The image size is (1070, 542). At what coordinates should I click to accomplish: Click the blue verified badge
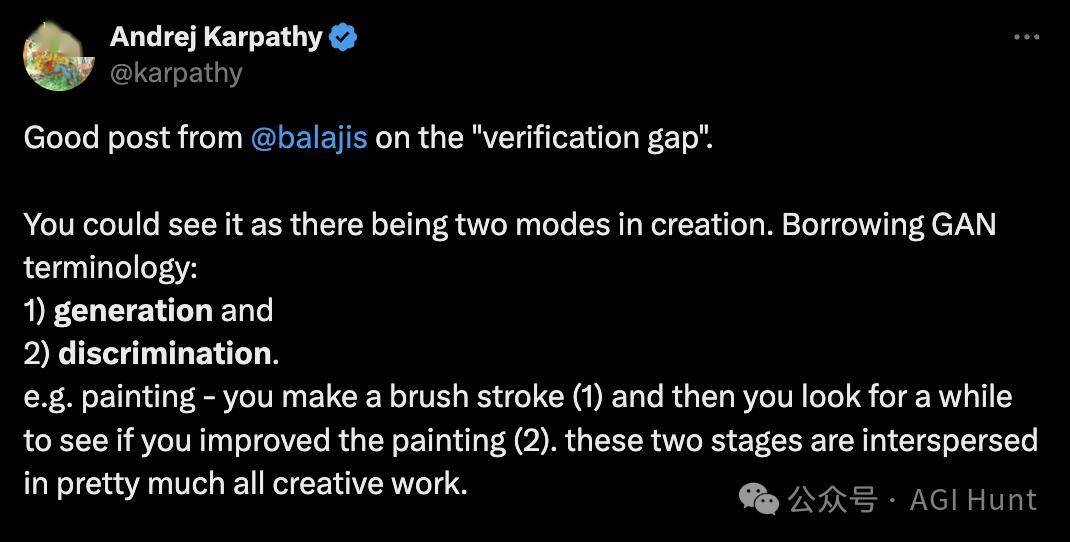(x=343, y=38)
